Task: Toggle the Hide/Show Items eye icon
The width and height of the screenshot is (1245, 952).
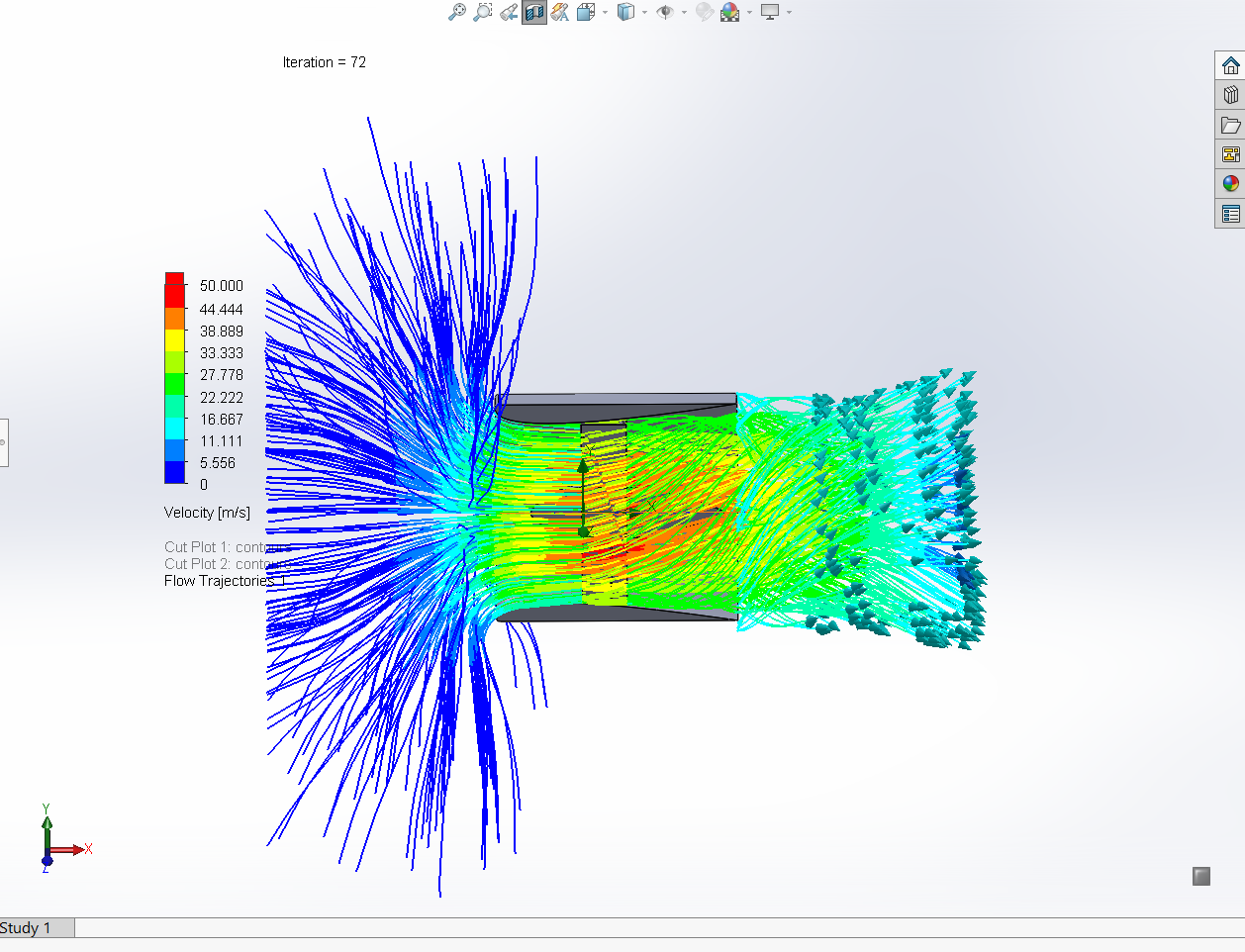Action: [x=665, y=12]
